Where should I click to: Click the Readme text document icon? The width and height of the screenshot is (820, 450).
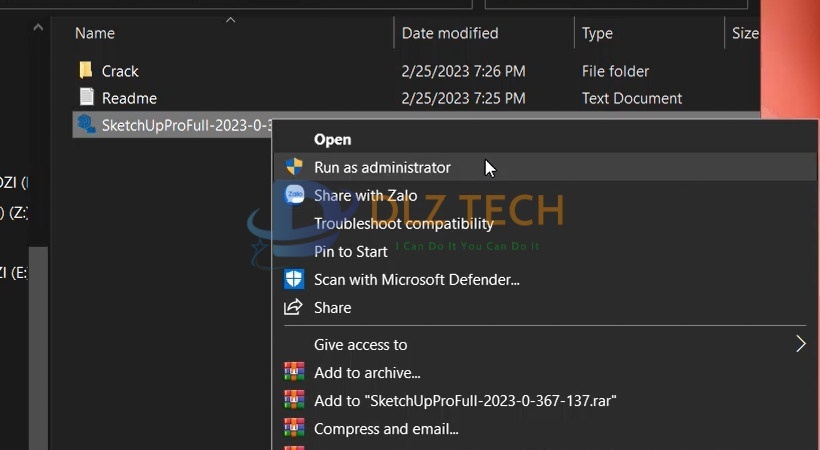point(86,98)
